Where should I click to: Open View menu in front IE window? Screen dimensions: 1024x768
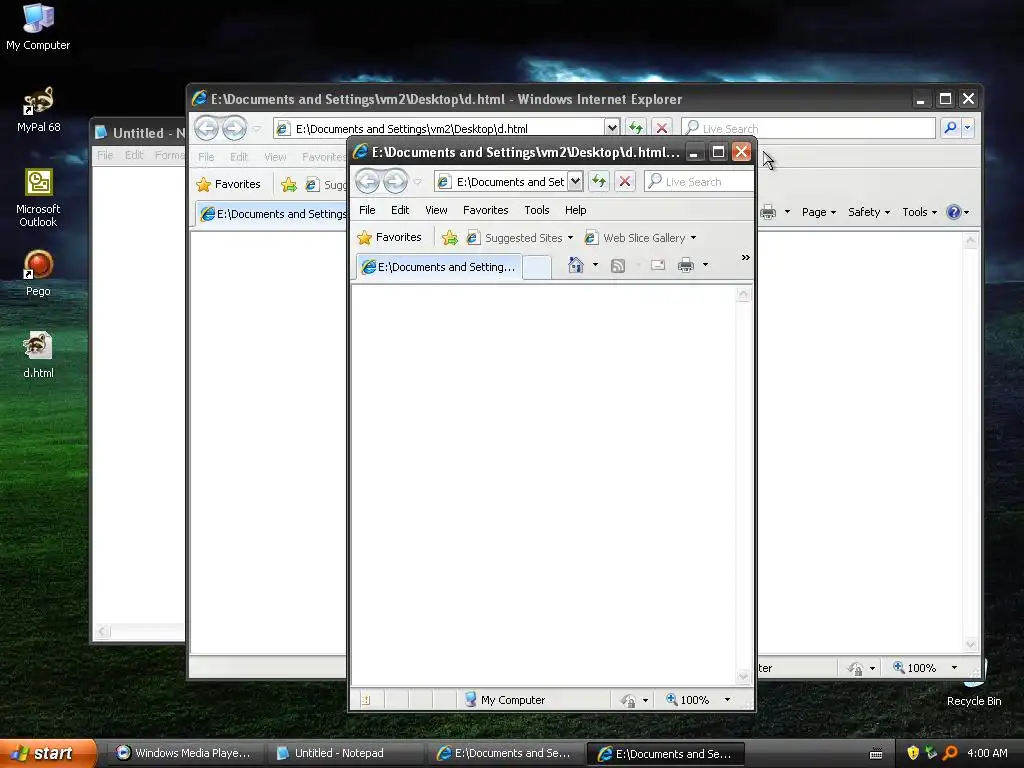(436, 210)
